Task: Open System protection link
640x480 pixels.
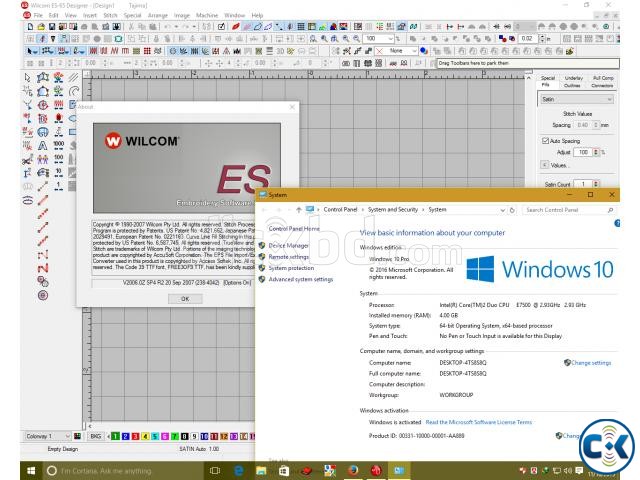Action: (x=291, y=268)
